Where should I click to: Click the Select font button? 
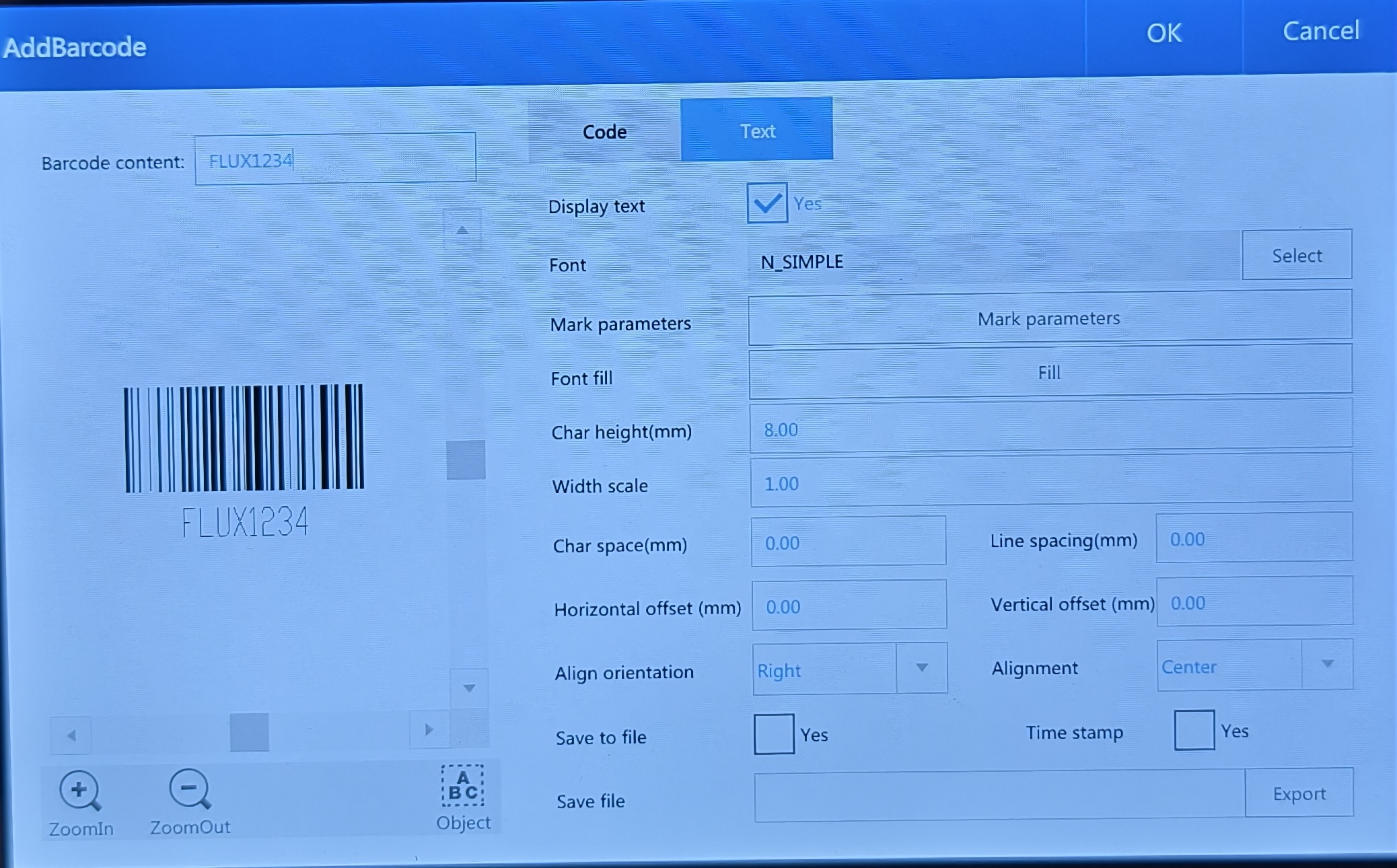pyautogui.click(x=1297, y=255)
